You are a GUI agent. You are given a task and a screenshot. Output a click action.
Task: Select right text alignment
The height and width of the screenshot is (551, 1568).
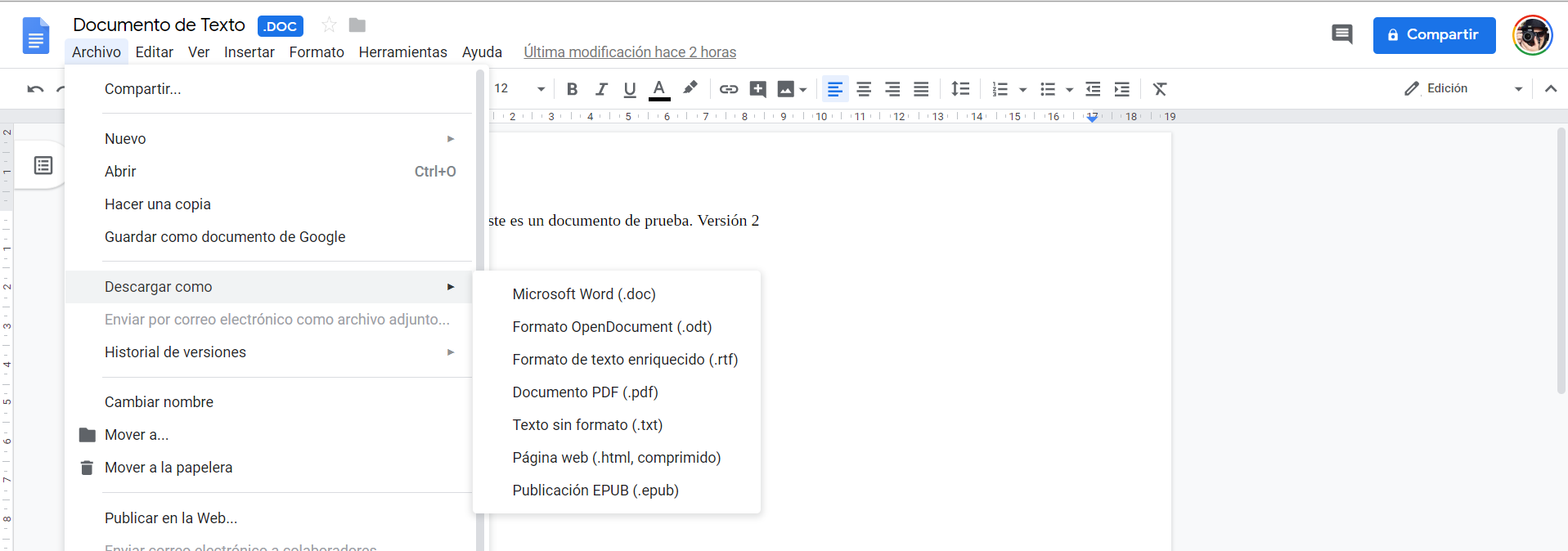point(892,89)
